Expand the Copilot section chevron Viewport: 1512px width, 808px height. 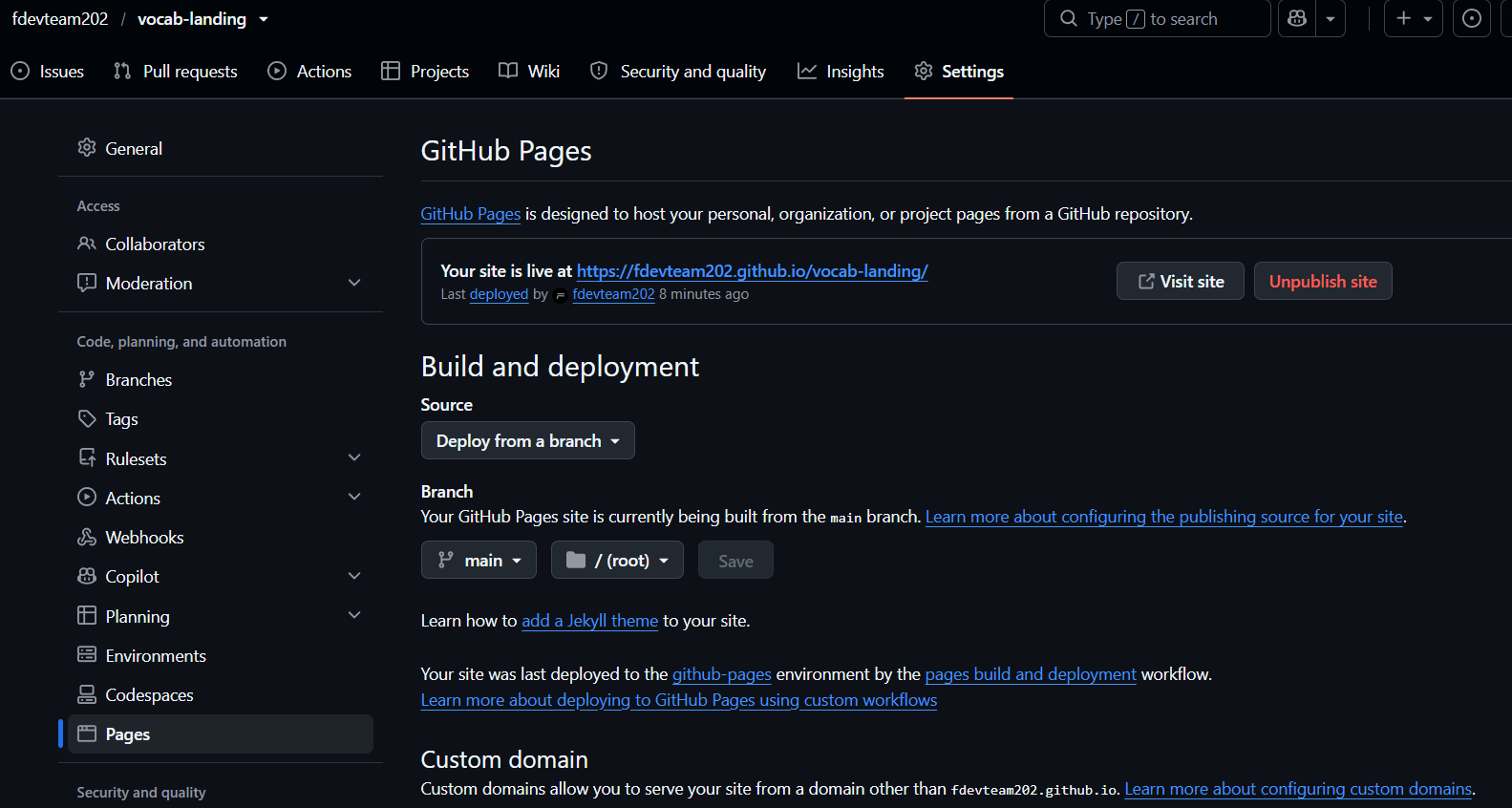[x=354, y=576]
